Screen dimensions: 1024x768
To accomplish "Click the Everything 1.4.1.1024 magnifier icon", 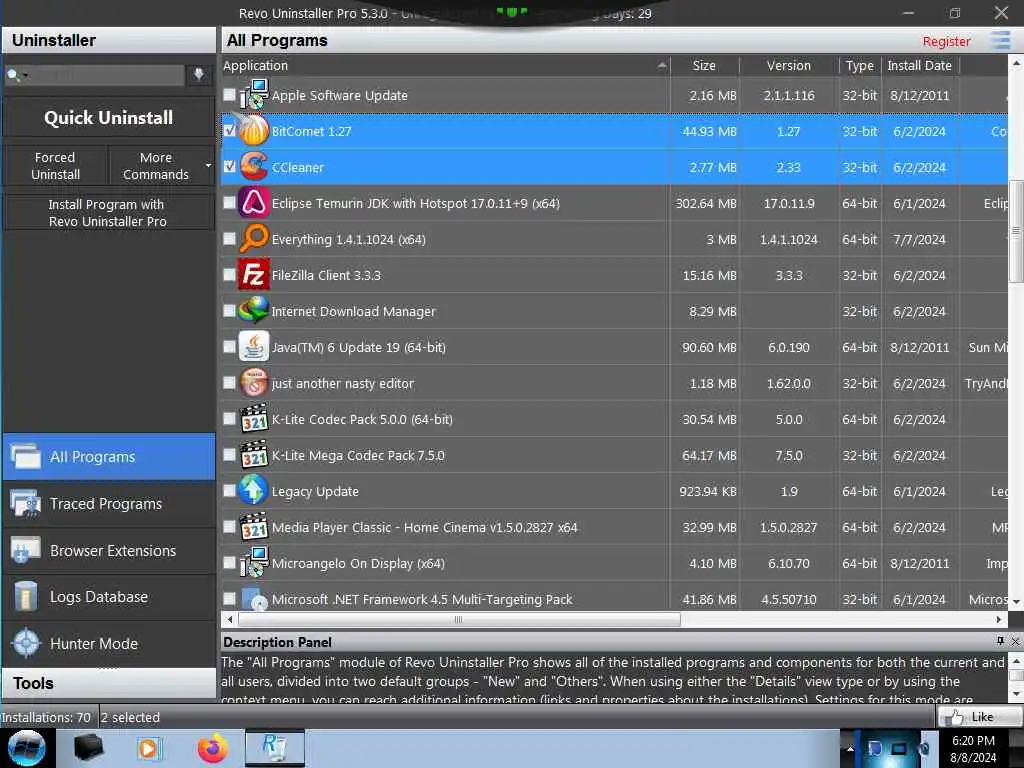I will click(x=254, y=238).
